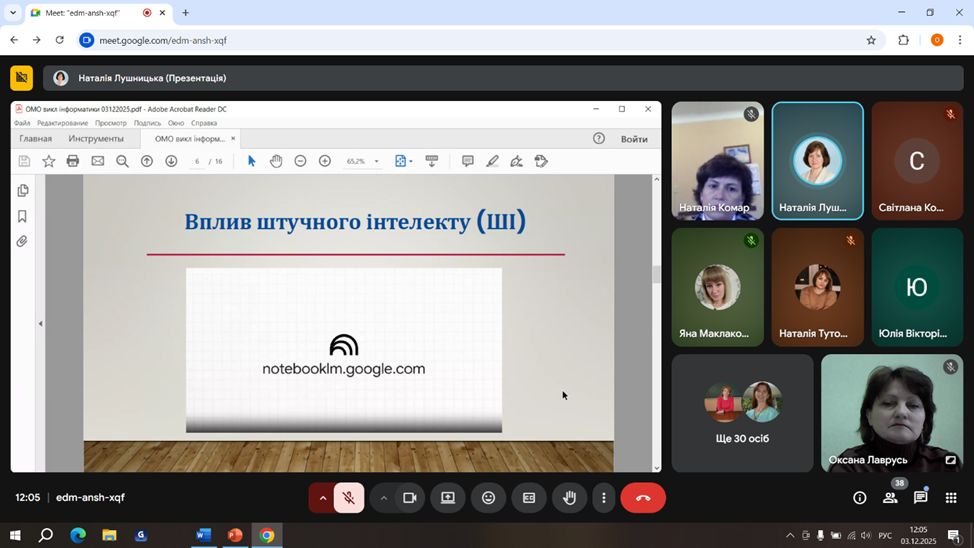Click the present screen icon
Image resolution: width=974 pixels, height=548 pixels.
(x=448, y=498)
